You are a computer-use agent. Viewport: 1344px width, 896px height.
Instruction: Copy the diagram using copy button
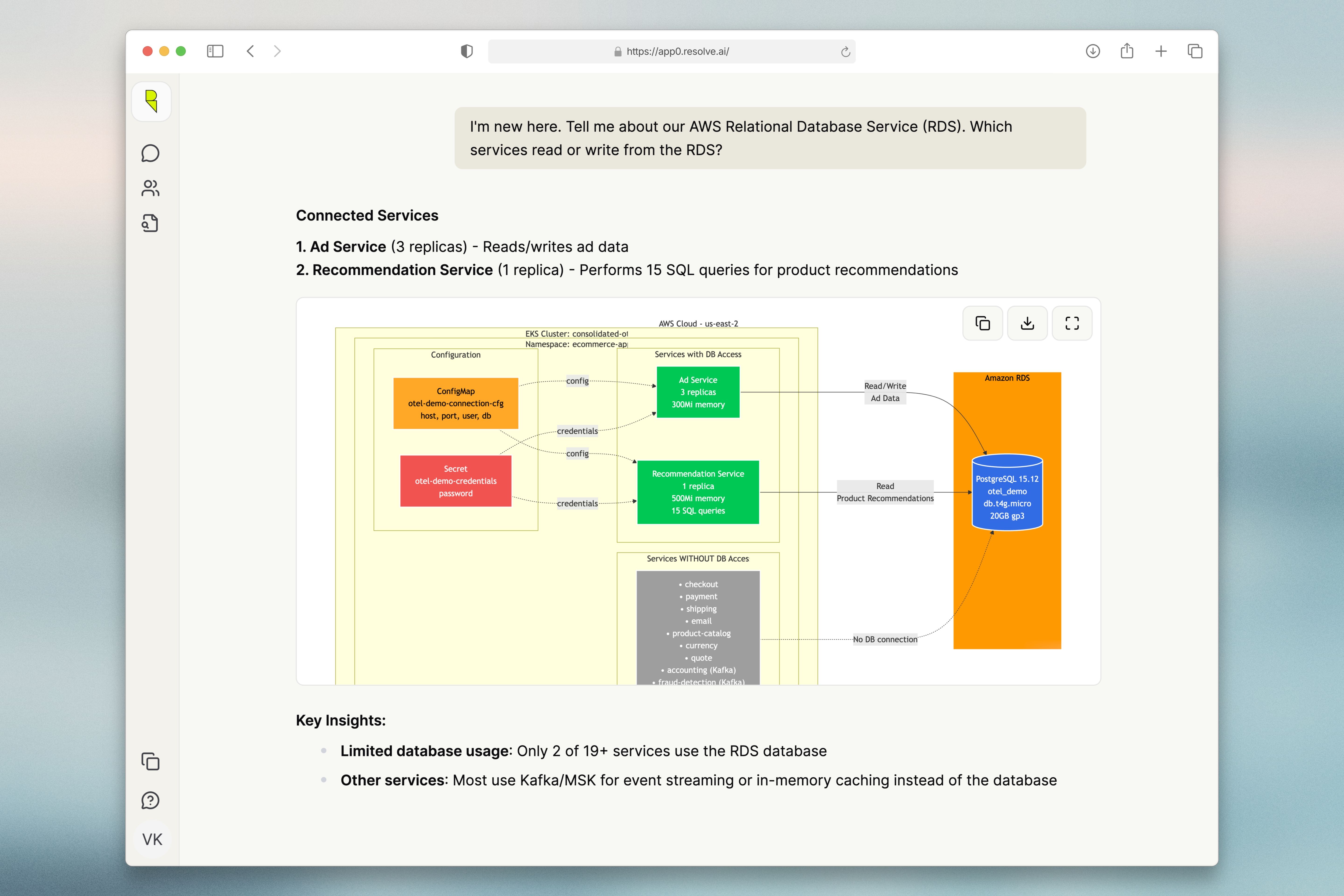[x=982, y=323]
